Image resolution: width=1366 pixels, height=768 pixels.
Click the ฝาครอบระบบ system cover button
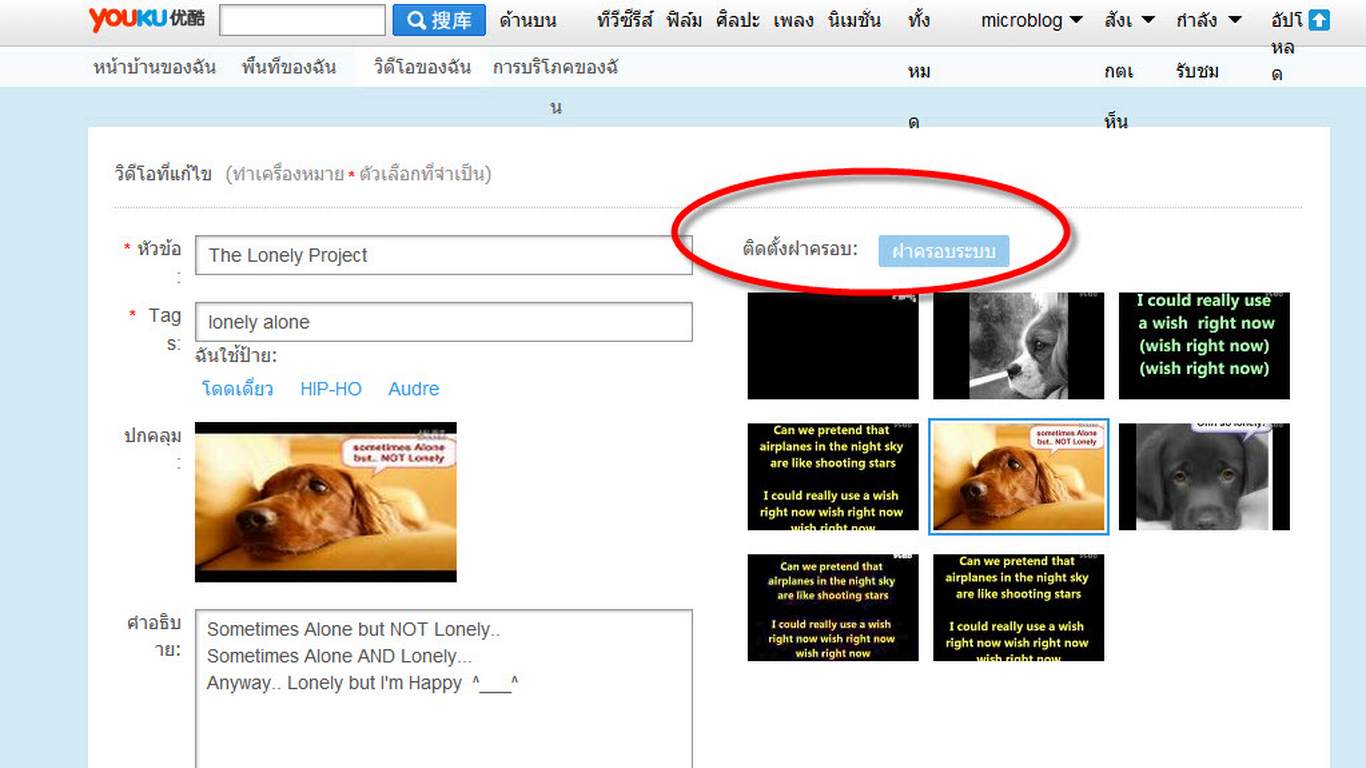click(944, 251)
